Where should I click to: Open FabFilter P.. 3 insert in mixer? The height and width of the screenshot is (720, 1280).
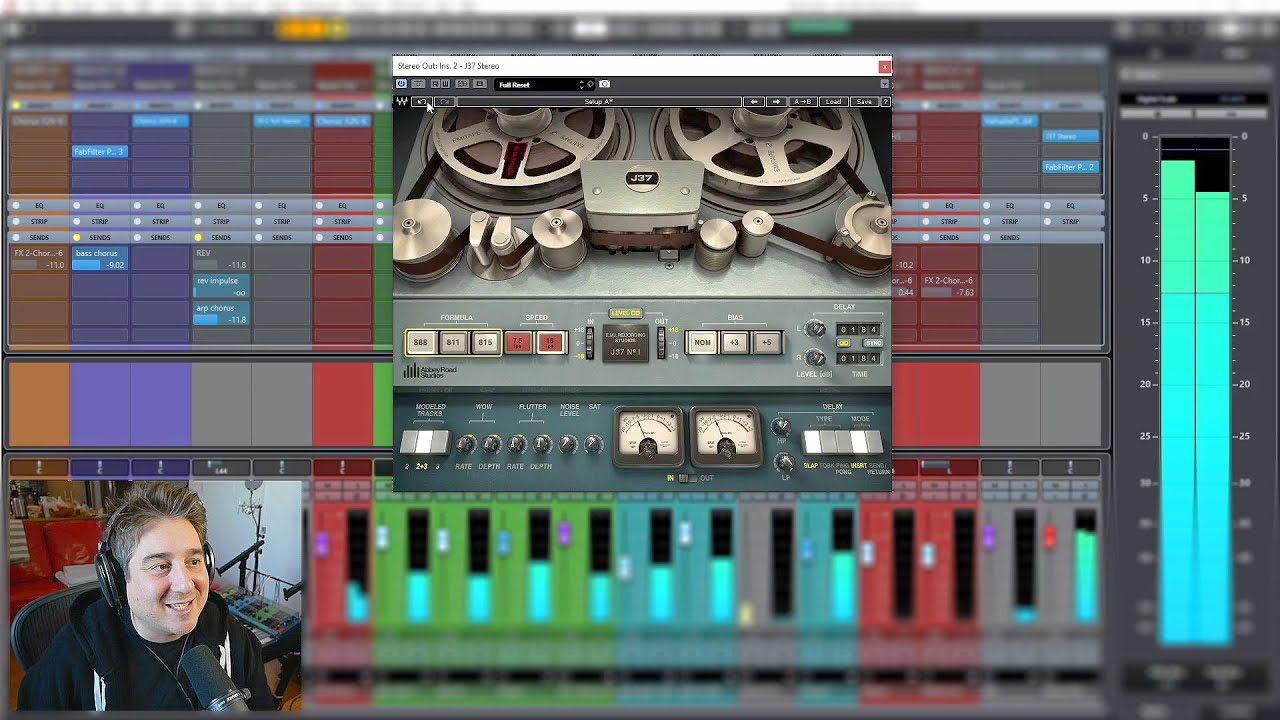coord(99,152)
